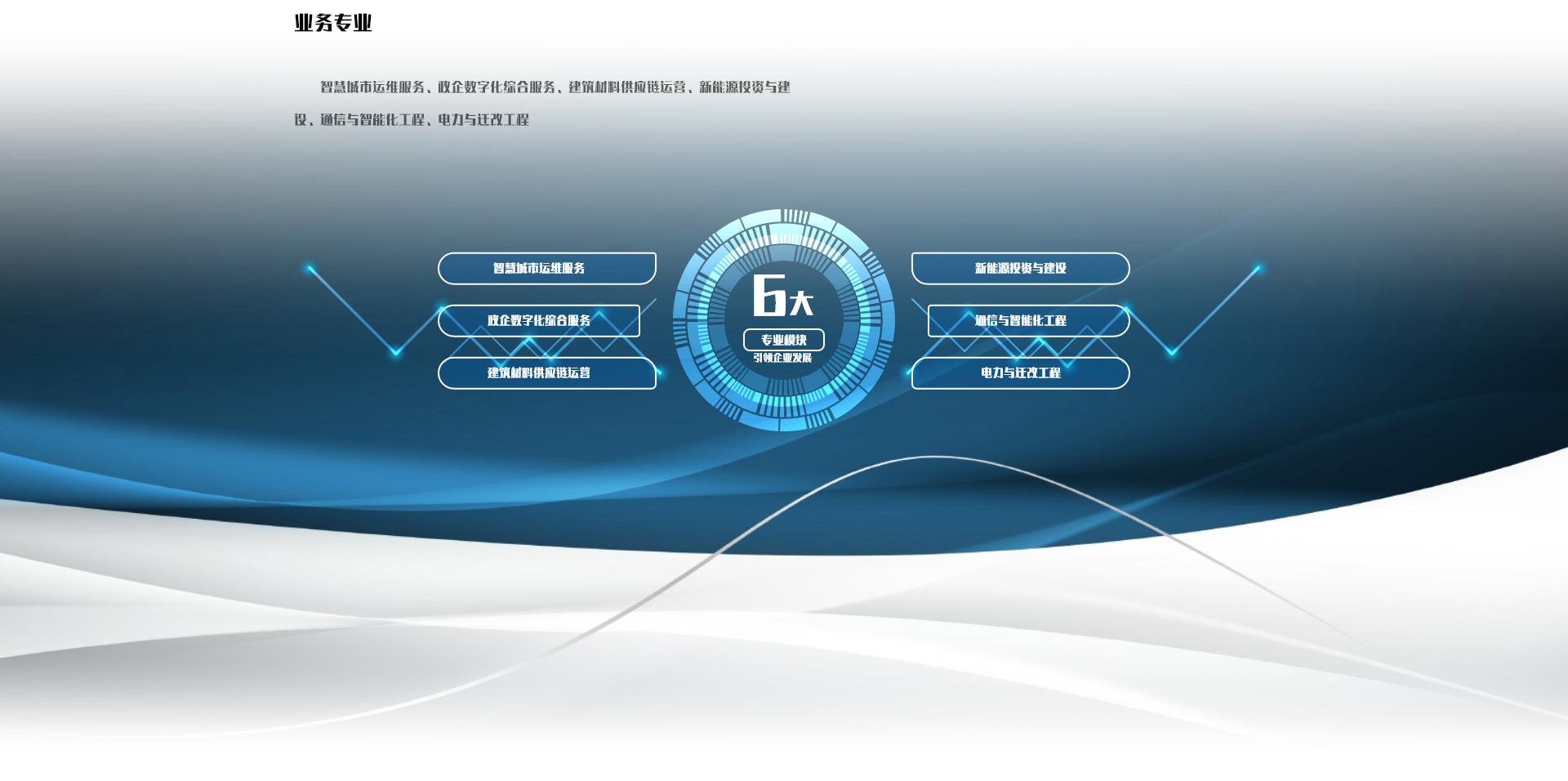Click the glowing dot at right zigzag bottom
Screen dimensions: 1568x781
click(1172, 352)
